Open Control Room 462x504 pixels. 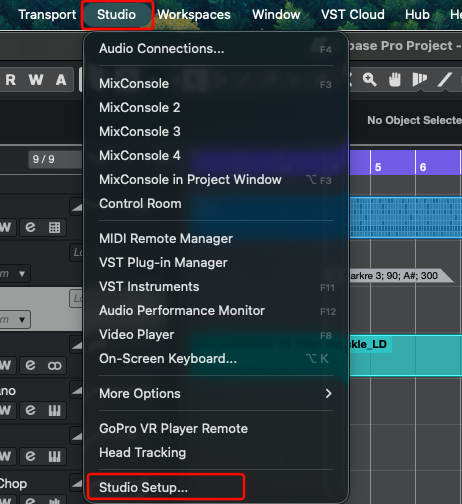(216, 204)
